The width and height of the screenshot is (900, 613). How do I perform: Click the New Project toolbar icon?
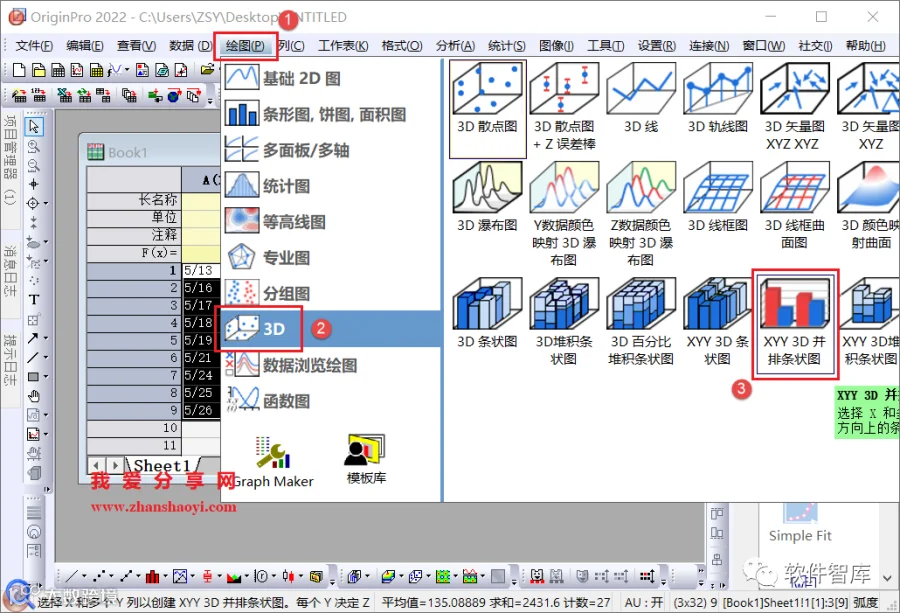(19, 70)
